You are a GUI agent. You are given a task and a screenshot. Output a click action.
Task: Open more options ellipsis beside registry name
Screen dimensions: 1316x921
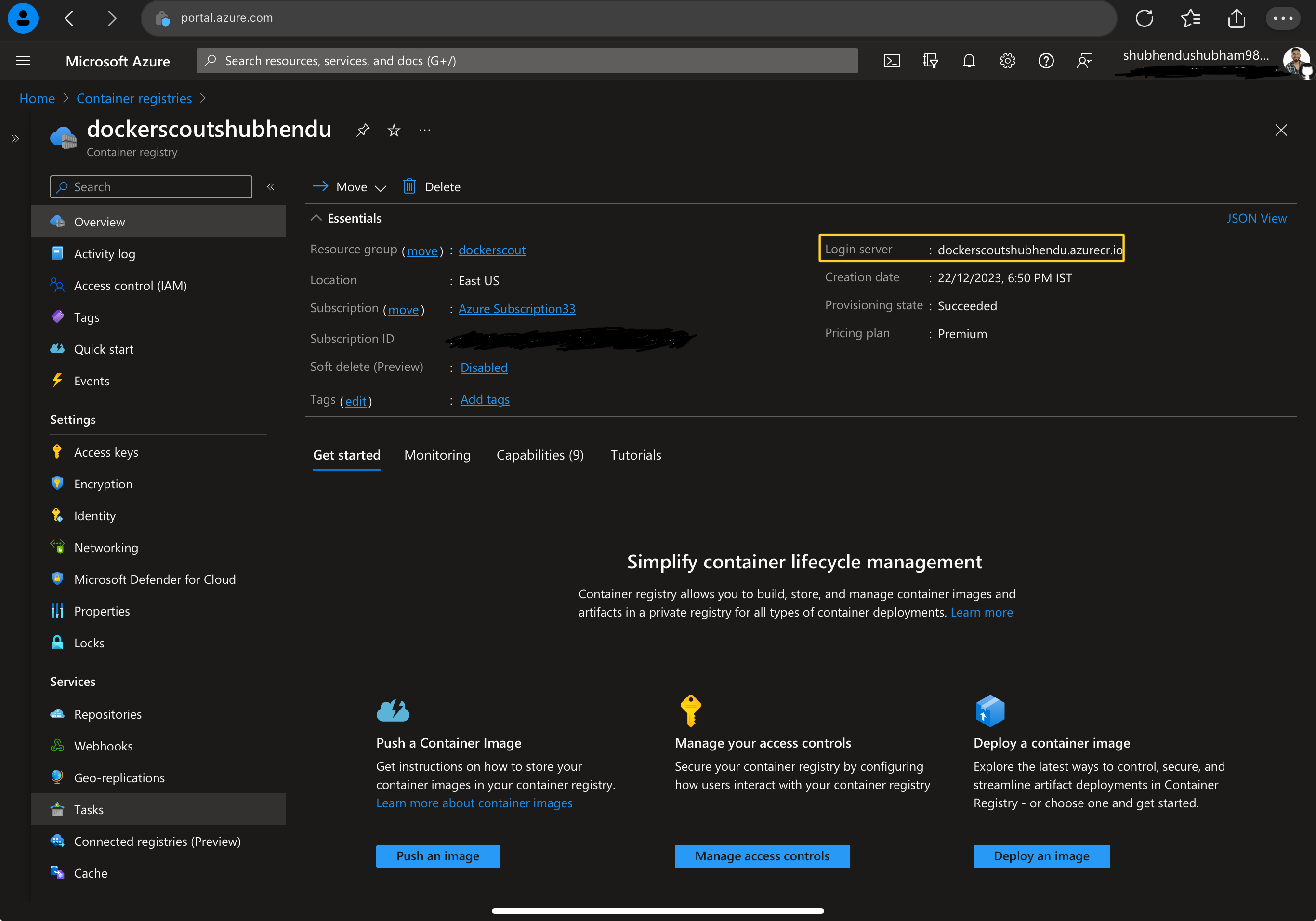[x=425, y=130]
